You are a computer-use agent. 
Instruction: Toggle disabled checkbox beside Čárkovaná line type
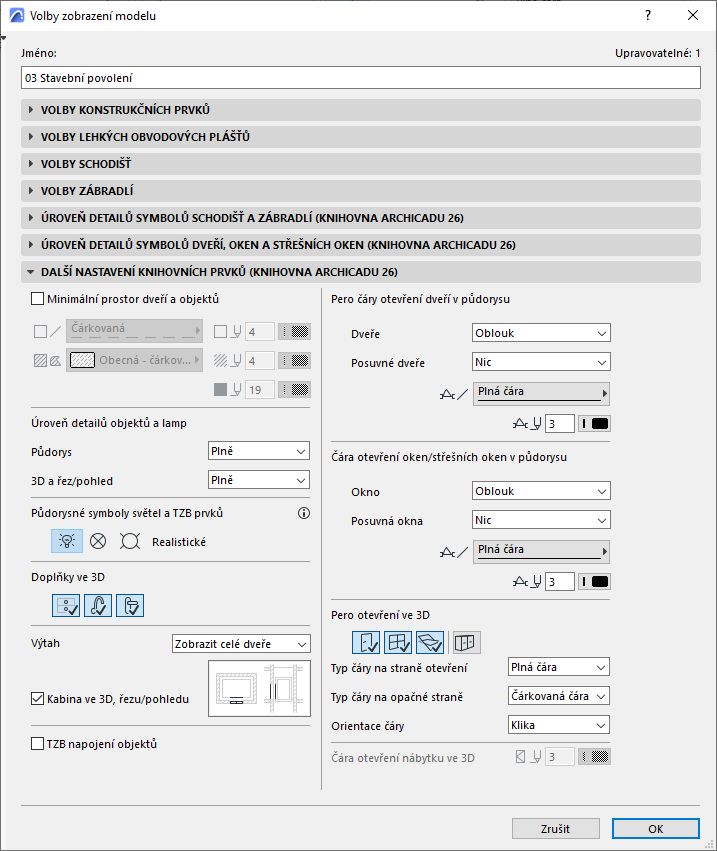click(x=40, y=331)
